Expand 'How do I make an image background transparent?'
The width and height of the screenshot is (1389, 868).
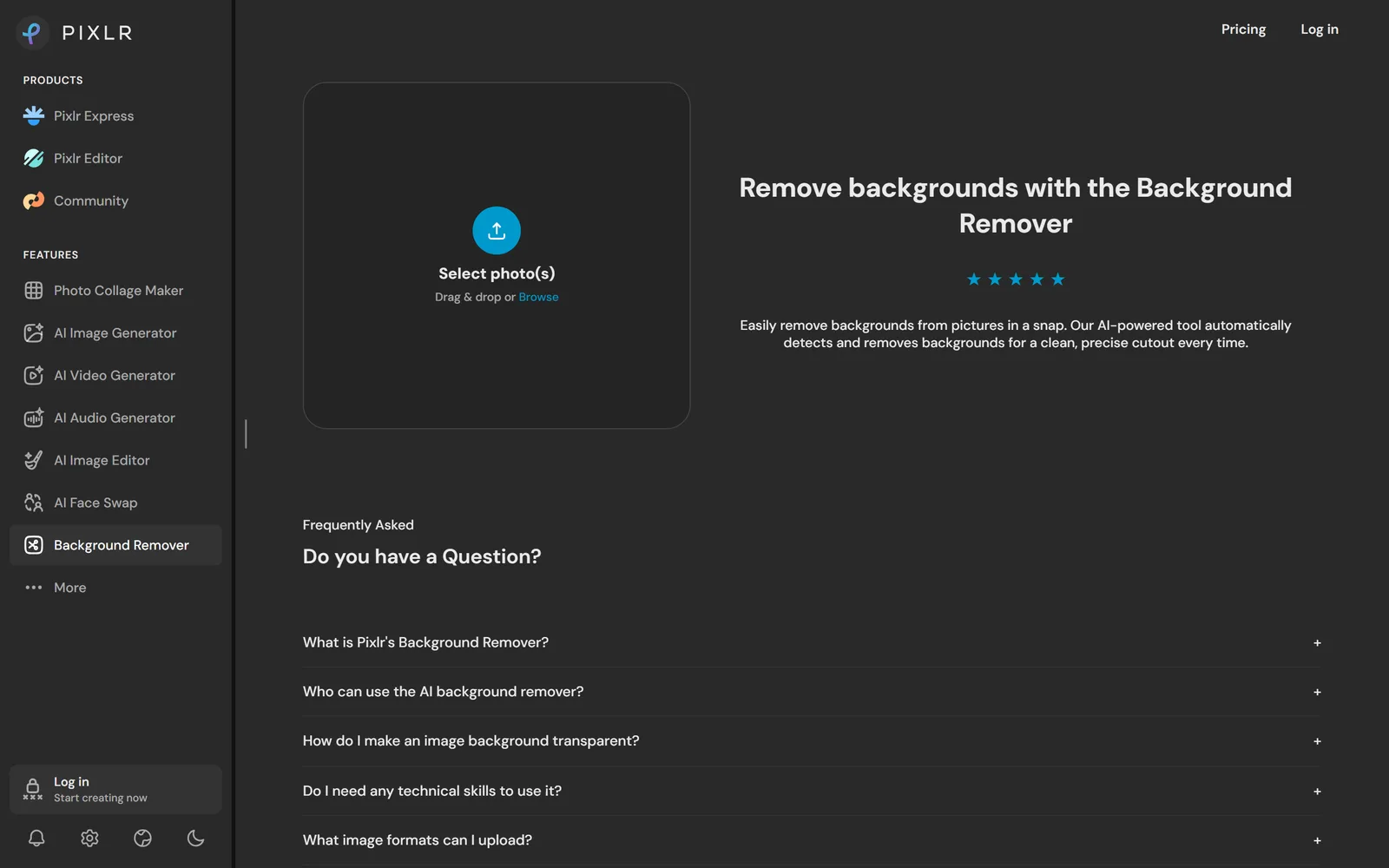(811, 741)
